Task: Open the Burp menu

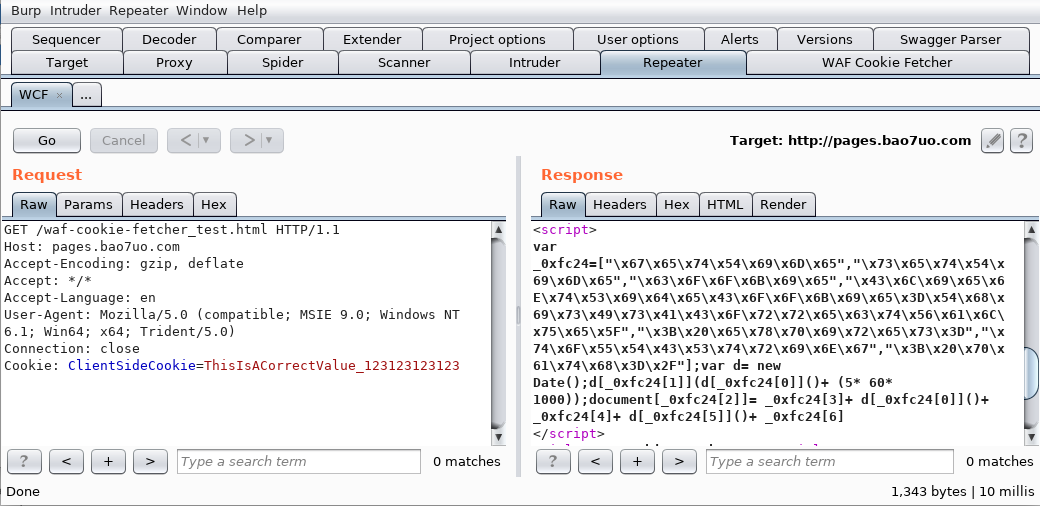Action: [x=25, y=11]
